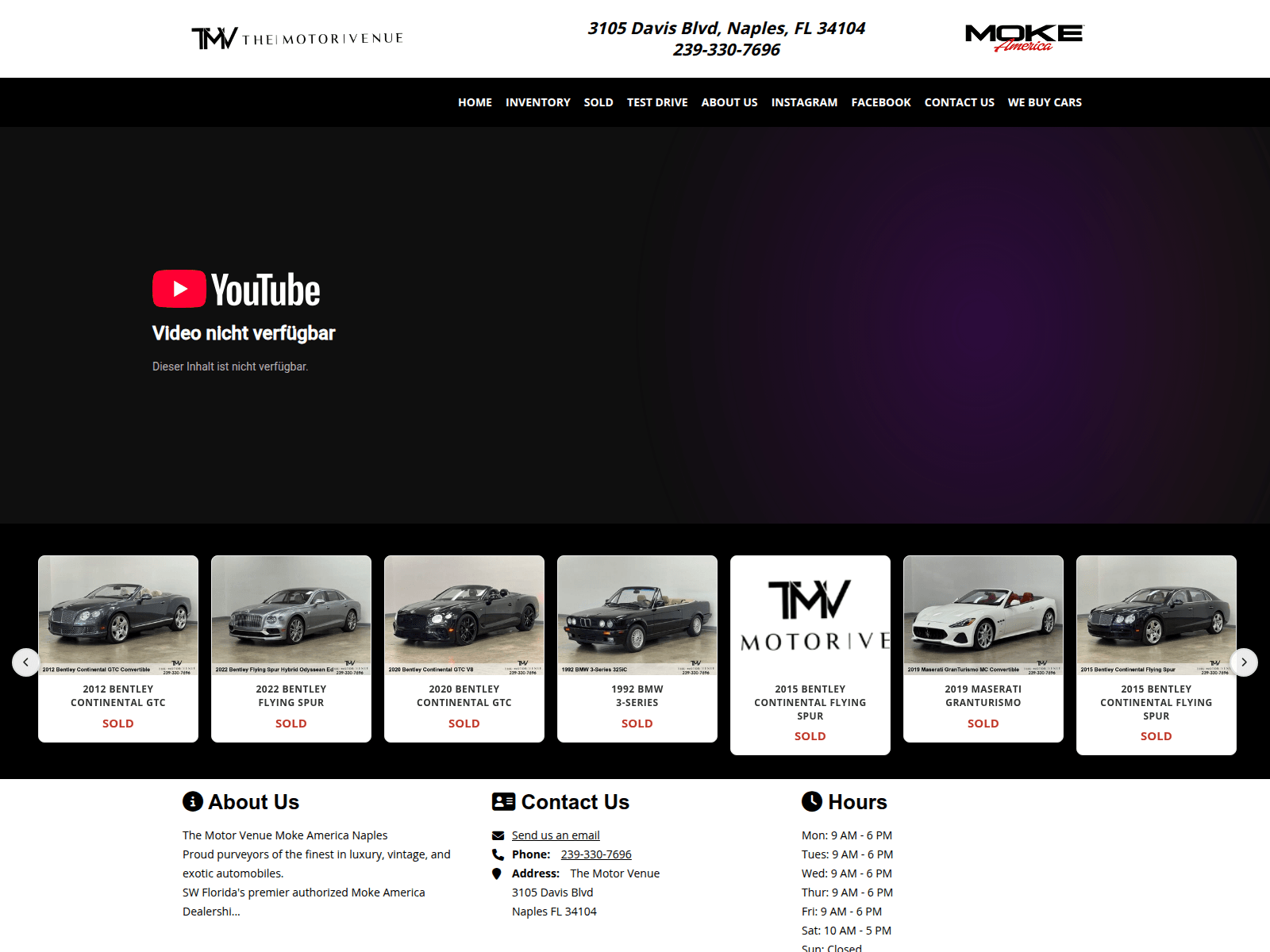Open 2022 Bentley Flying Spur photo

coord(291,615)
